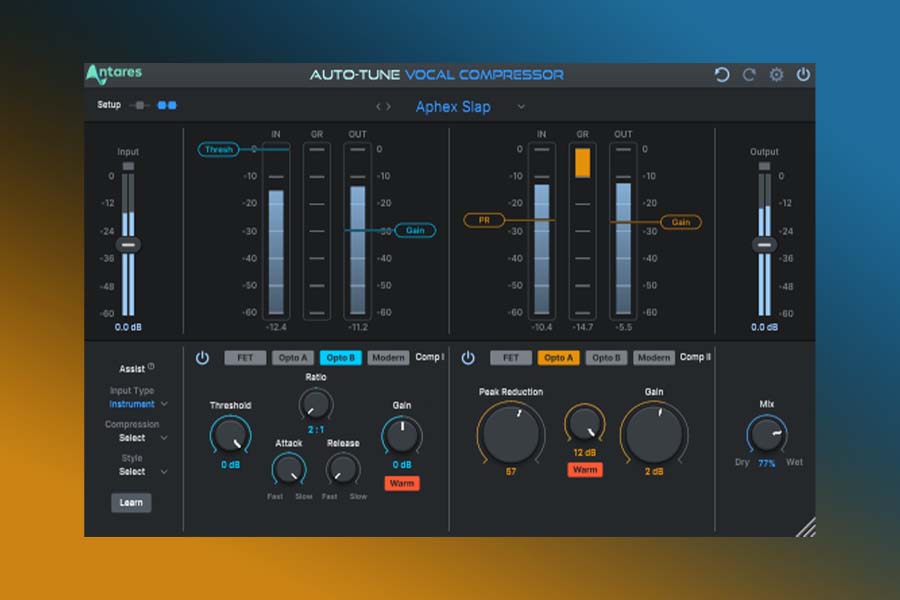Image resolution: width=900 pixels, height=600 pixels.
Task: Click the -14.7 GR readout
Action: coord(582,327)
